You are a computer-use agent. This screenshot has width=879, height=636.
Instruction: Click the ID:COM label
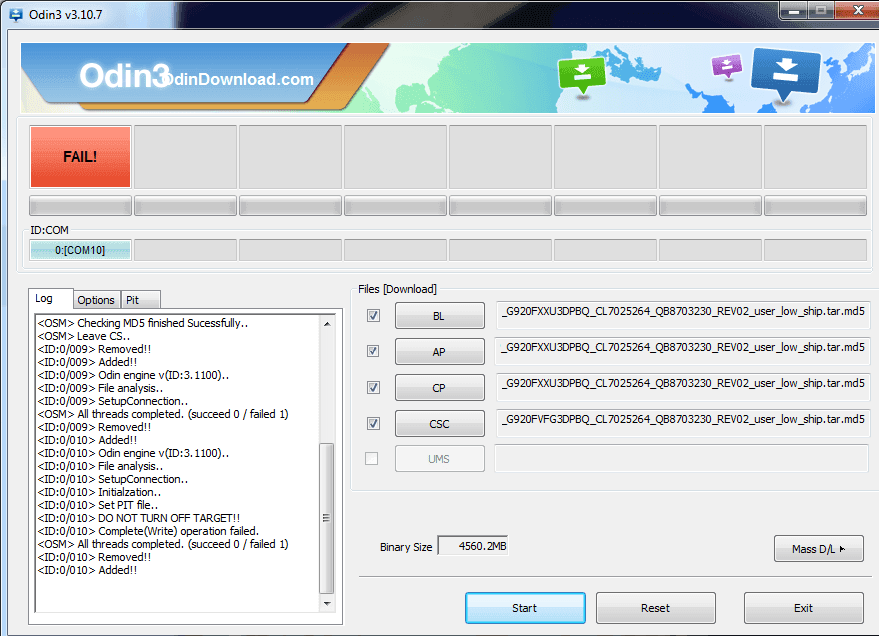pos(49,230)
